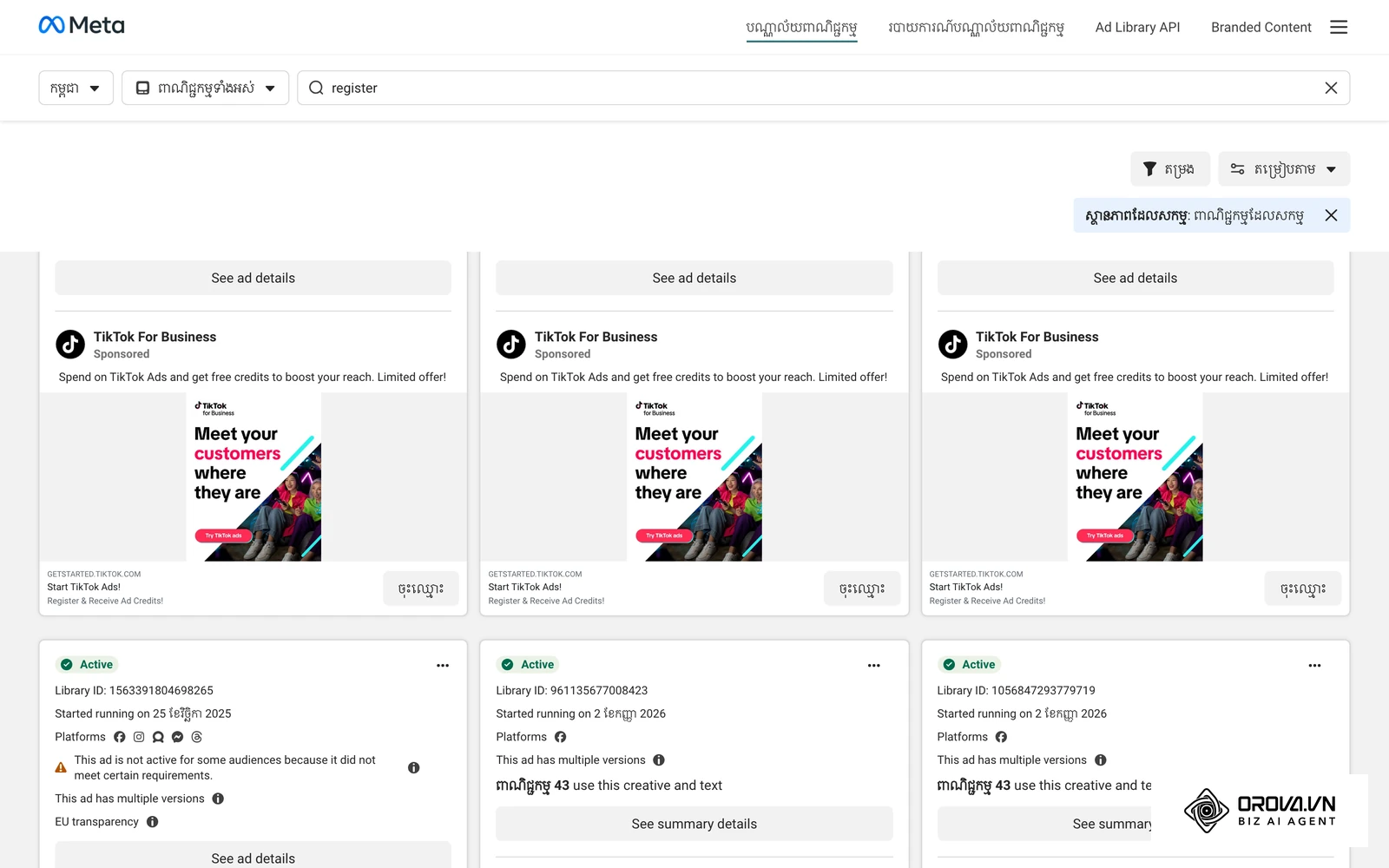1389x868 pixels.
Task: Click the sign-up button on right TikTok ad
Action: (x=1303, y=589)
